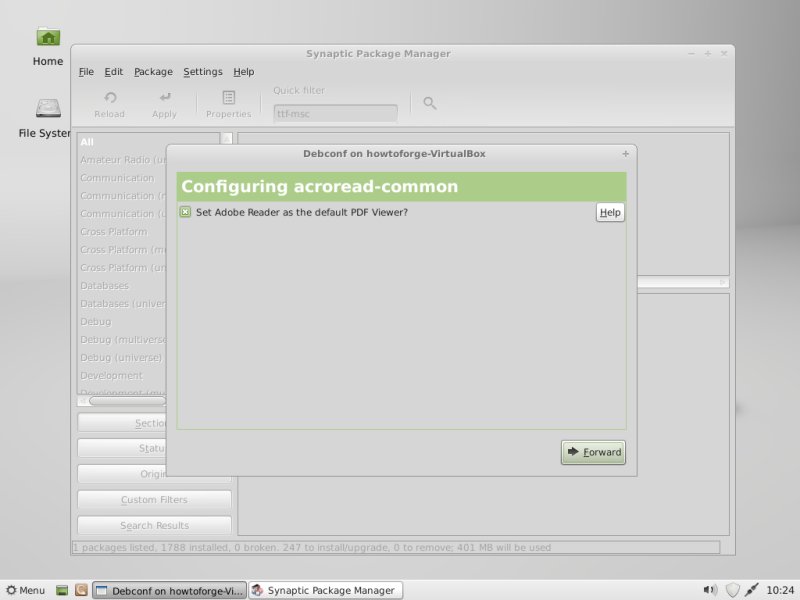
Task: Click the Synaptic window close icon
Action: [724, 54]
